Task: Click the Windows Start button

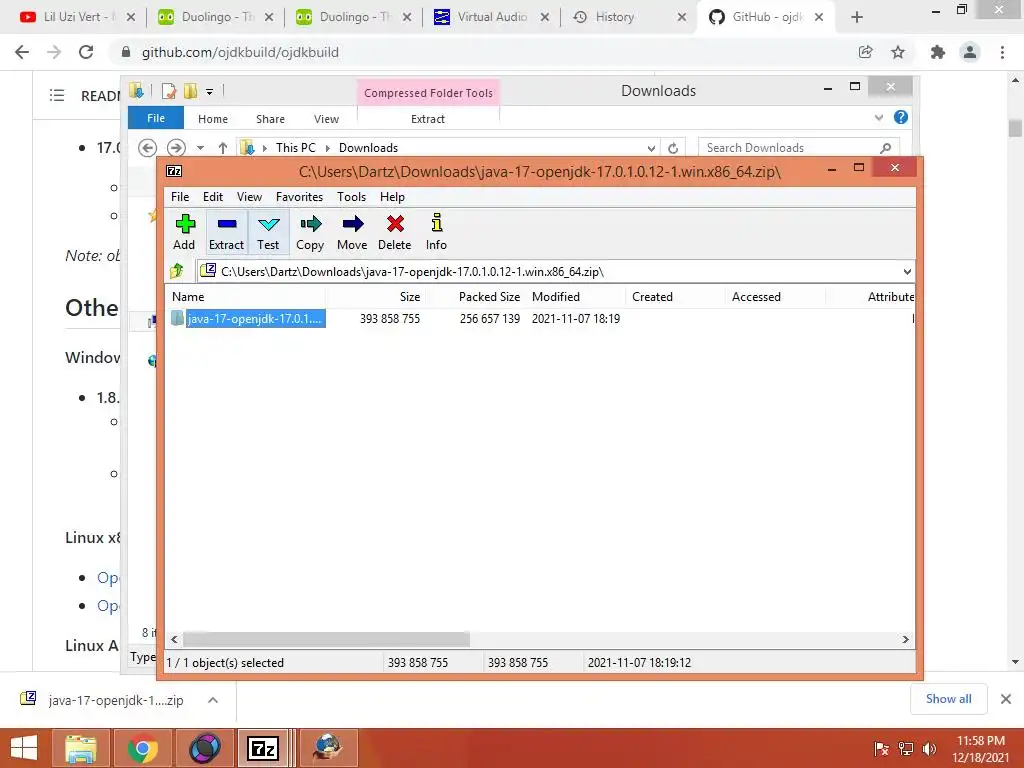Action: coord(24,748)
